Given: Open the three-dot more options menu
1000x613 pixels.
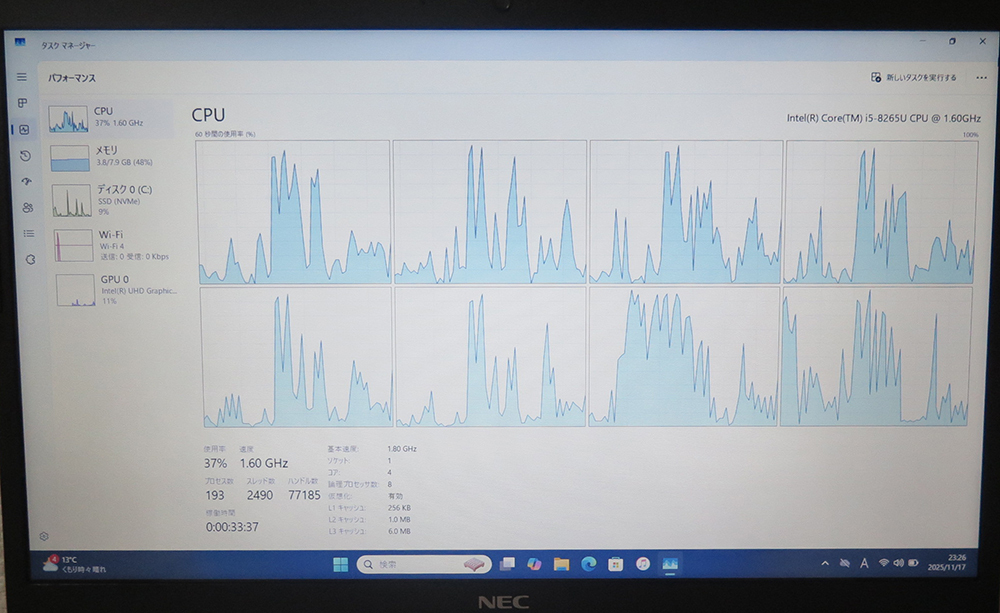Looking at the screenshot, I should point(981,78).
